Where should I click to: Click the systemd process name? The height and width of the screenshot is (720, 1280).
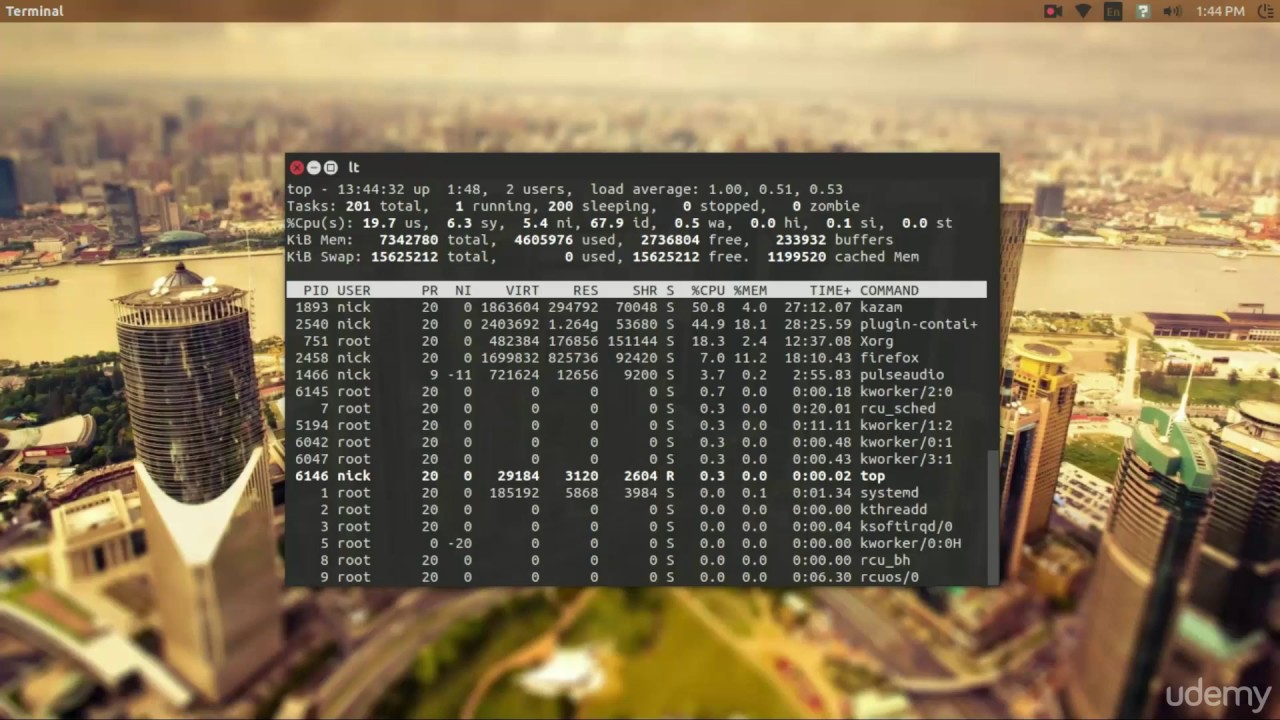click(889, 493)
